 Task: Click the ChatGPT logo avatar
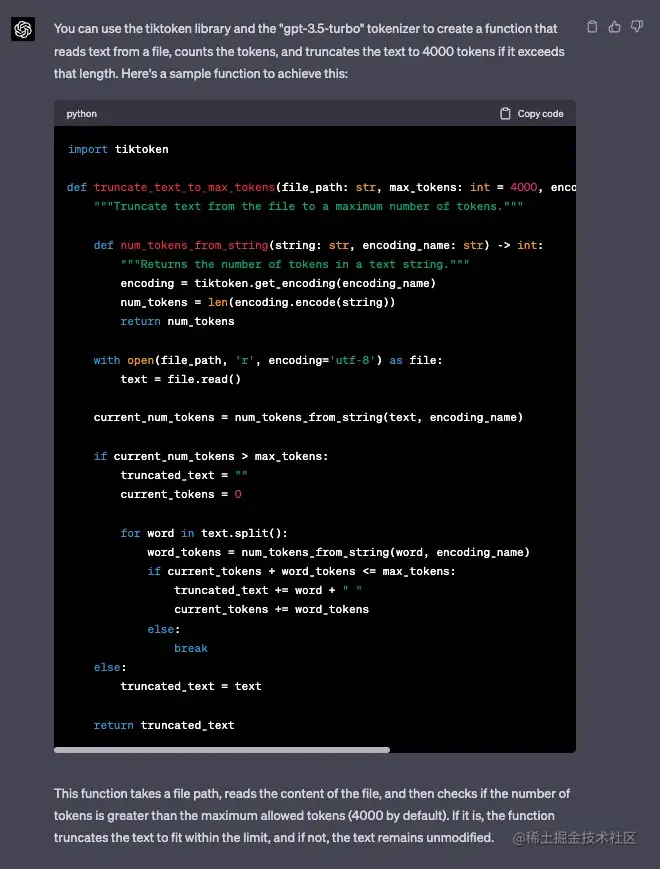point(23,29)
